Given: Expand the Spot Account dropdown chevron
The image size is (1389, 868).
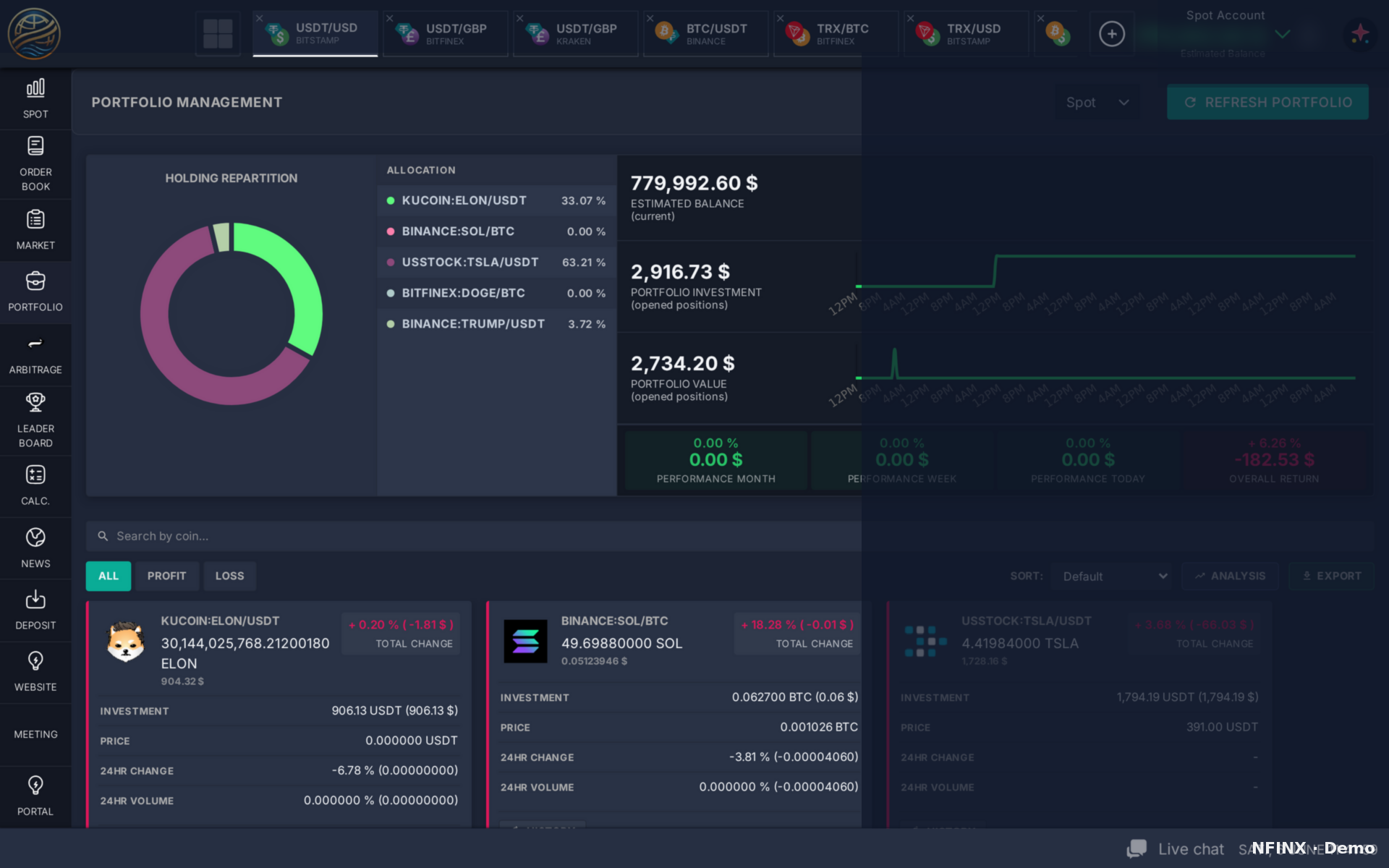Looking at the screenshot, I should [1282, 34].
